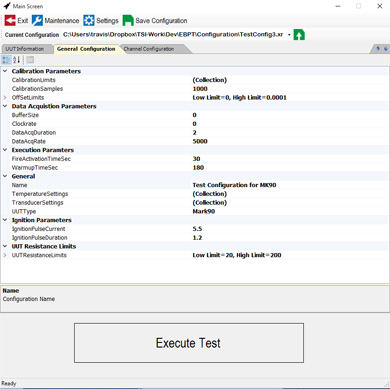Screen dimensions: 390x389
Task: Select the Name property under General
Action: click(x=19, y=185)
